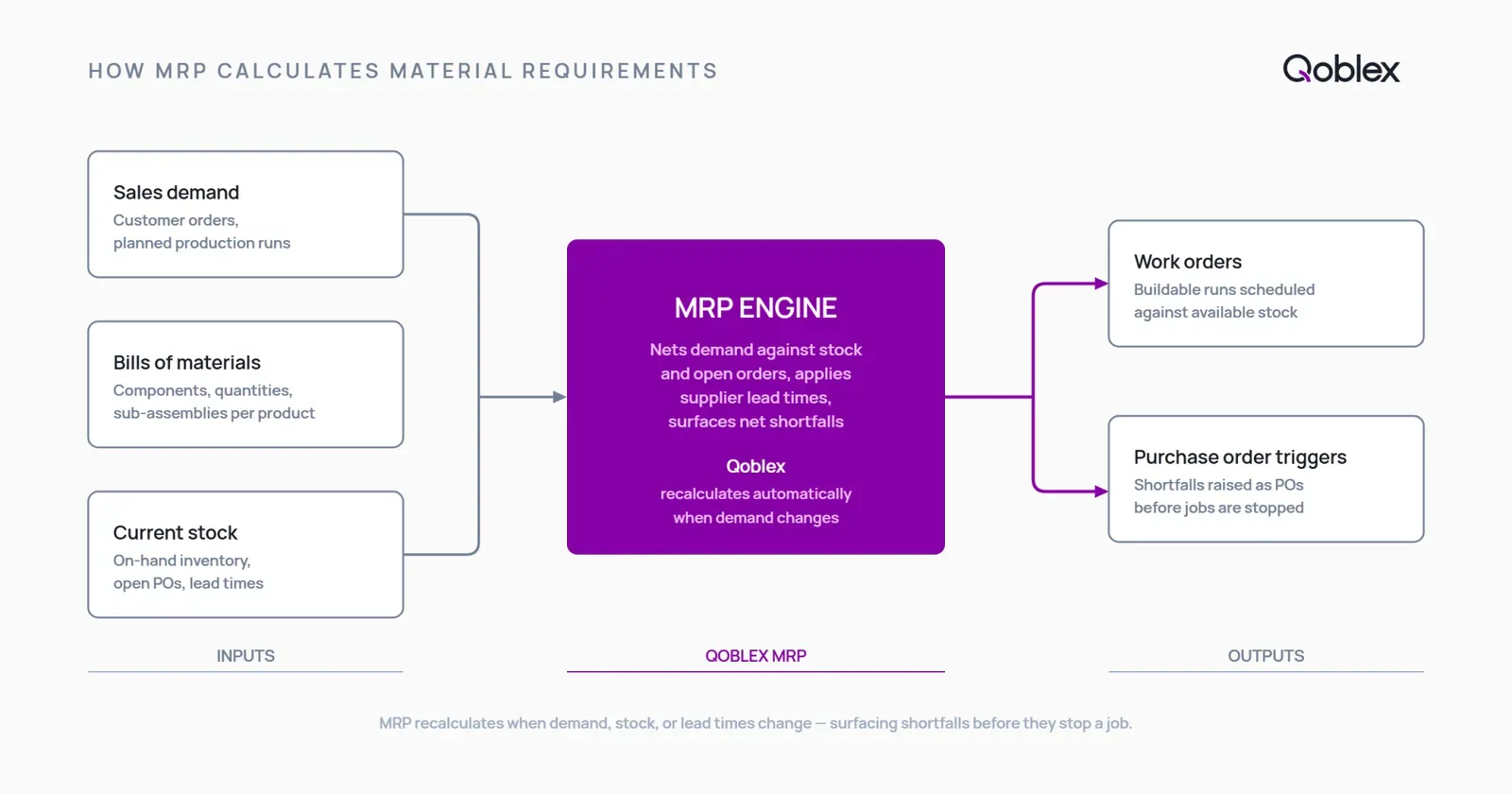Click 'On-hand inventory,' text
Viewport: 1512px width, 794px height.
(181, 561)
